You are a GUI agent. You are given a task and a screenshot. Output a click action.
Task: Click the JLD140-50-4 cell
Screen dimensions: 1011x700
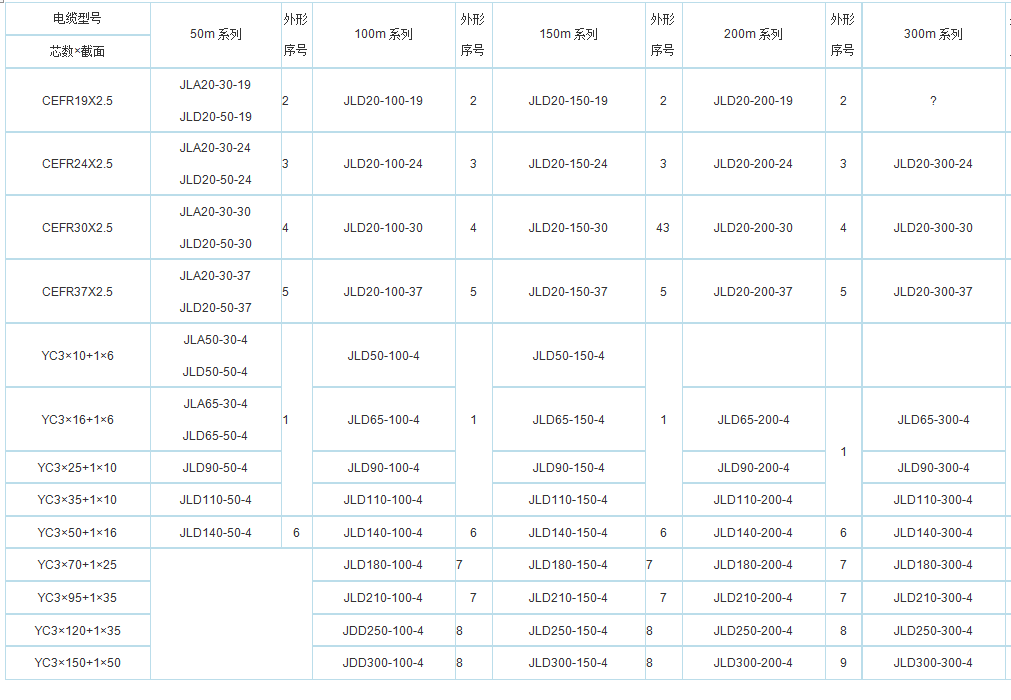pos(215,533)
